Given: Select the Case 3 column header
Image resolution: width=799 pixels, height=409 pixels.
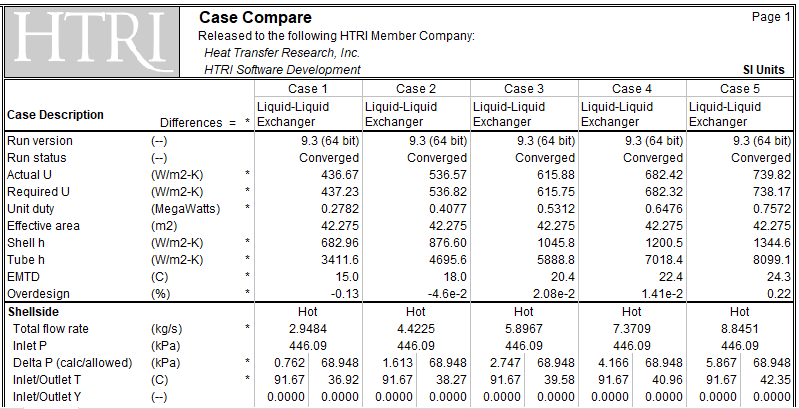Looking at the screenshot, I should [524, 89].
